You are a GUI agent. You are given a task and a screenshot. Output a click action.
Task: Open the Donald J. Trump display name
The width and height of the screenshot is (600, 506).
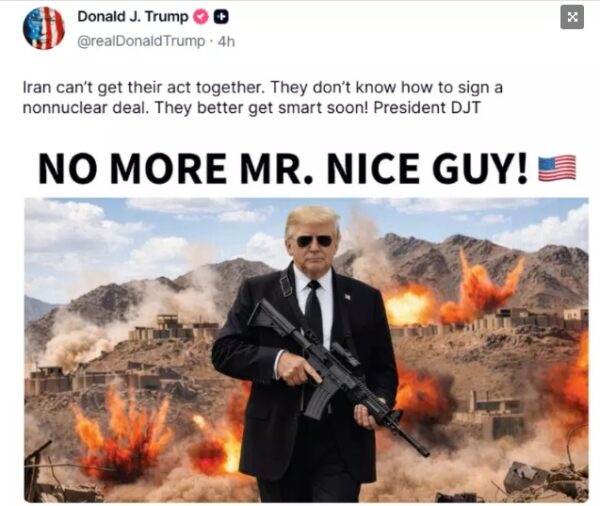click(x=133, y=17)
